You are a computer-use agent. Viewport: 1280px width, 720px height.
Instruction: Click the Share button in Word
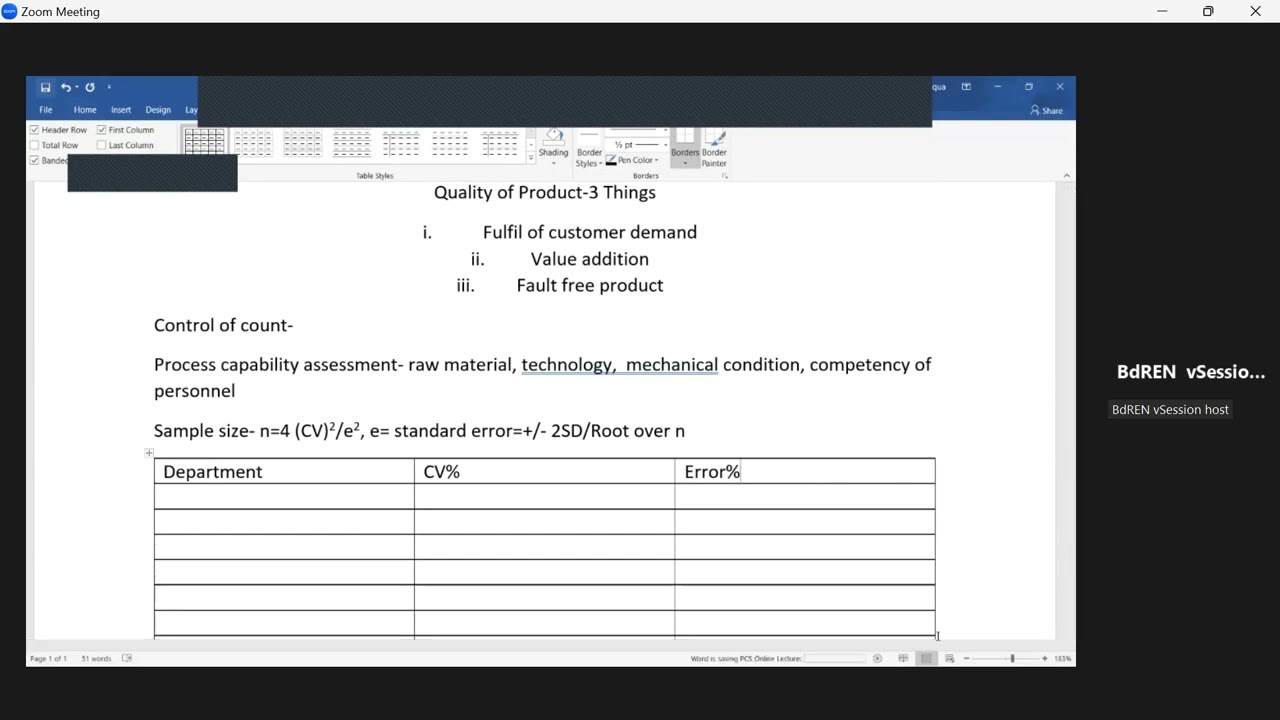pos(1047,110)
